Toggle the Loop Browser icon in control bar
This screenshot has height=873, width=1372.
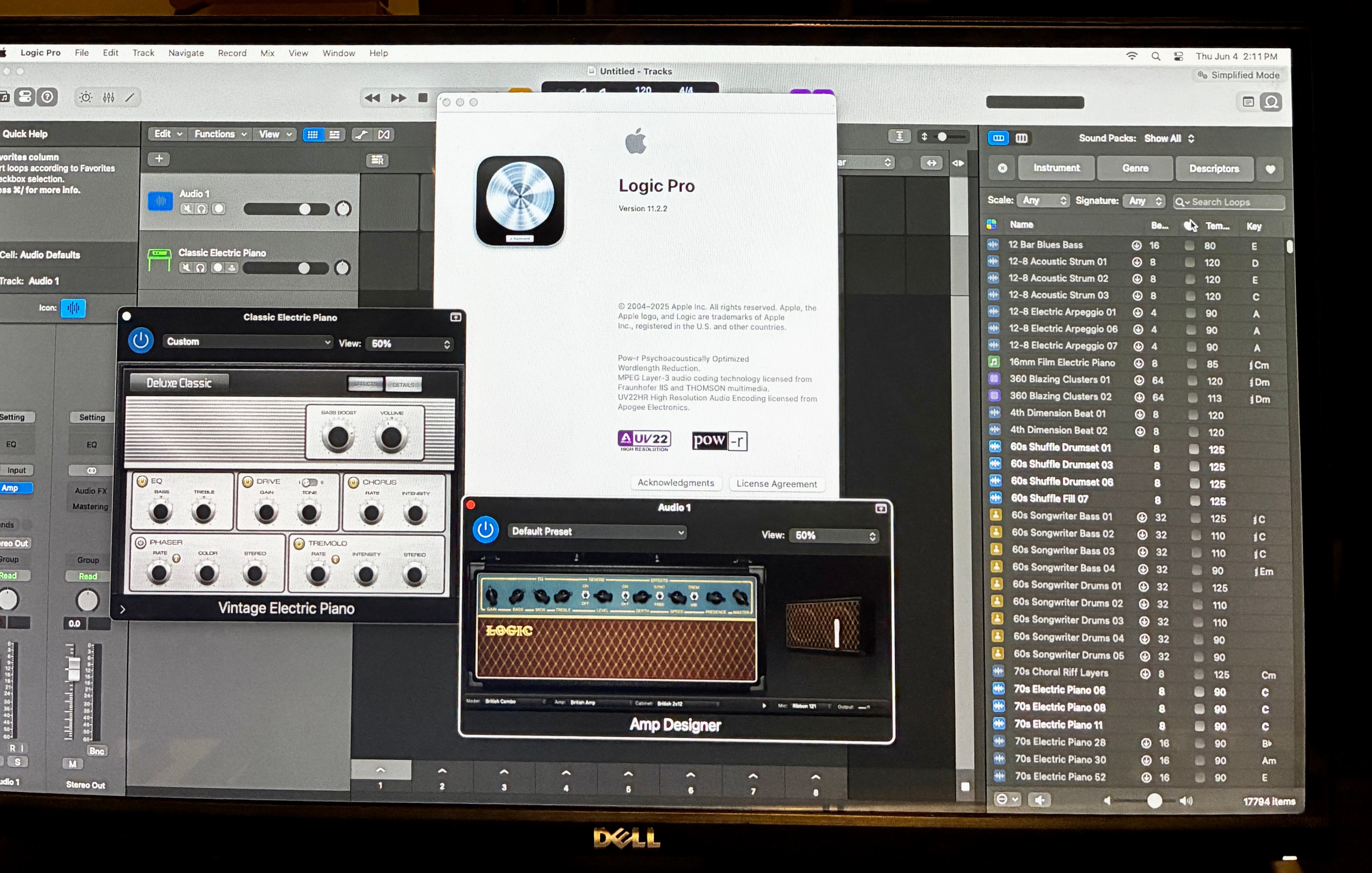pyautogui.click(x=1271, y=102)
